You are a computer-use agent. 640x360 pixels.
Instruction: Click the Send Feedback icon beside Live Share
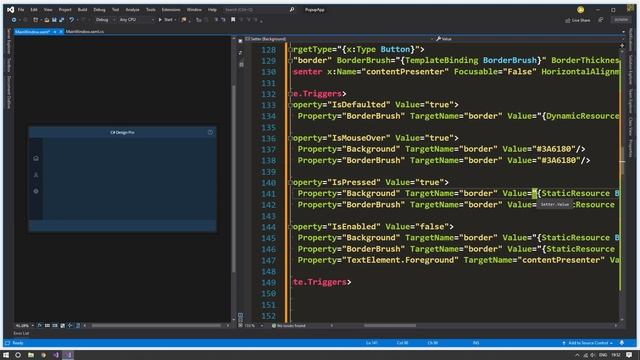tap(601, 20)
